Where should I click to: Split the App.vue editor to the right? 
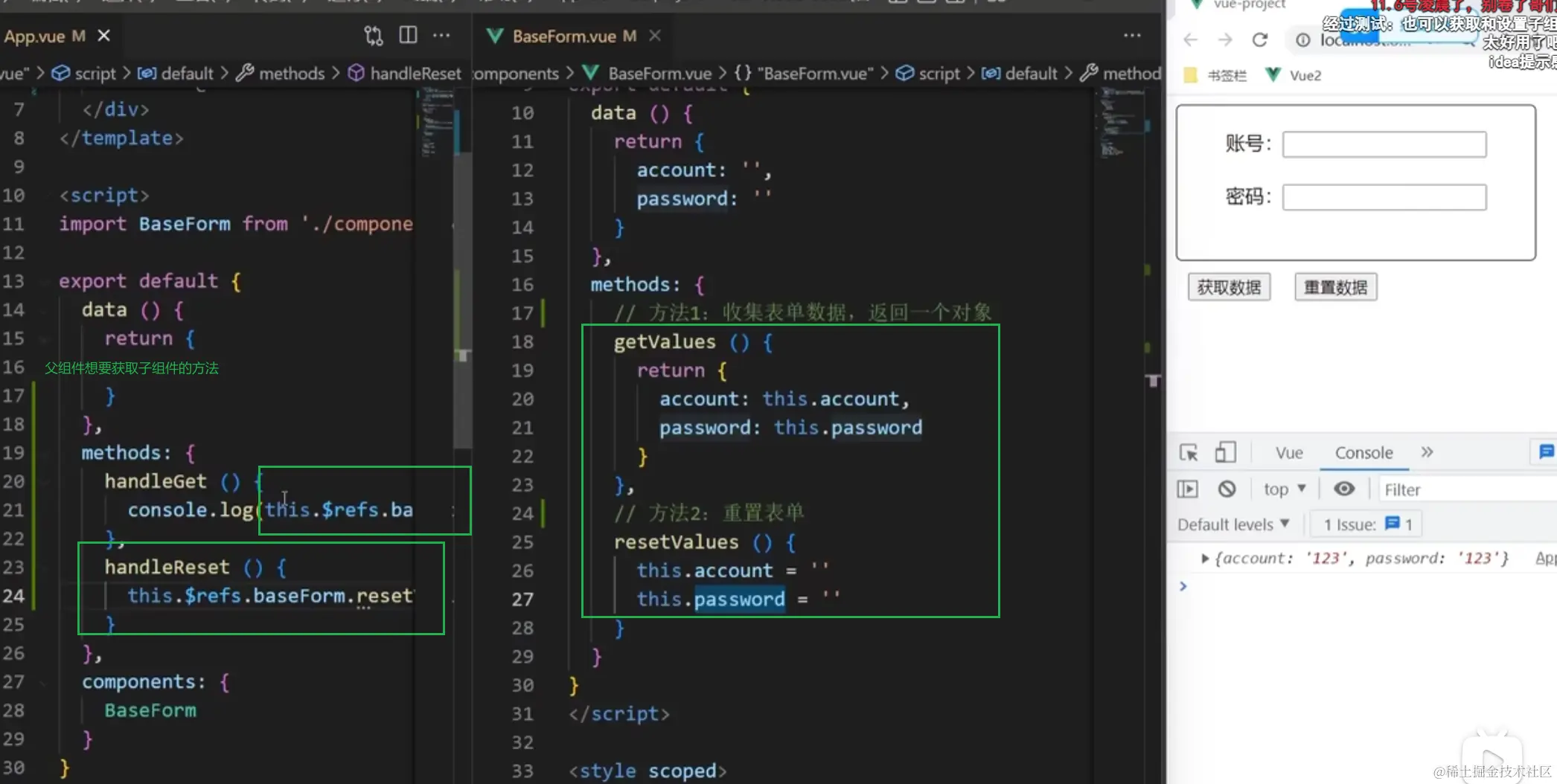pos(408,36)
